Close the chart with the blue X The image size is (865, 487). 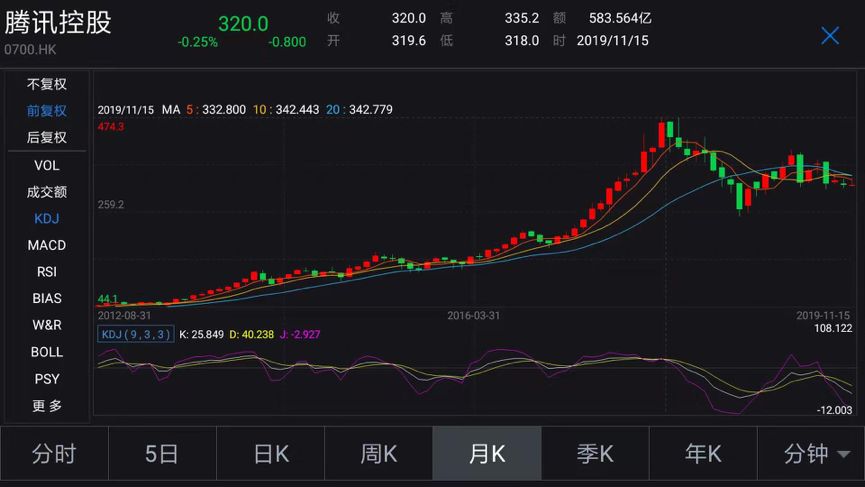point(830,36)
